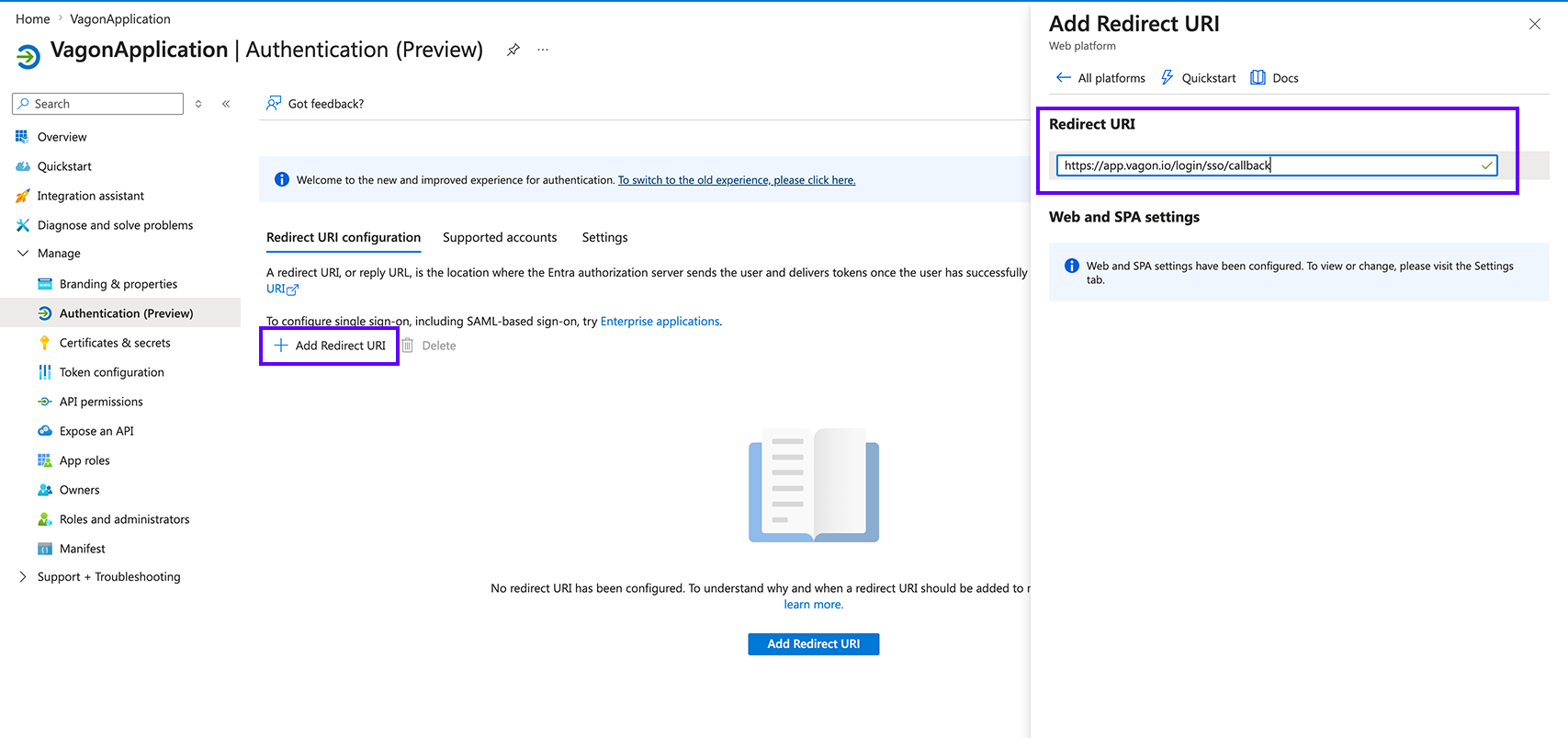Click the plus Add Redirect URI toolbar command
The image size is (1568, 738).
click(330, 346)
